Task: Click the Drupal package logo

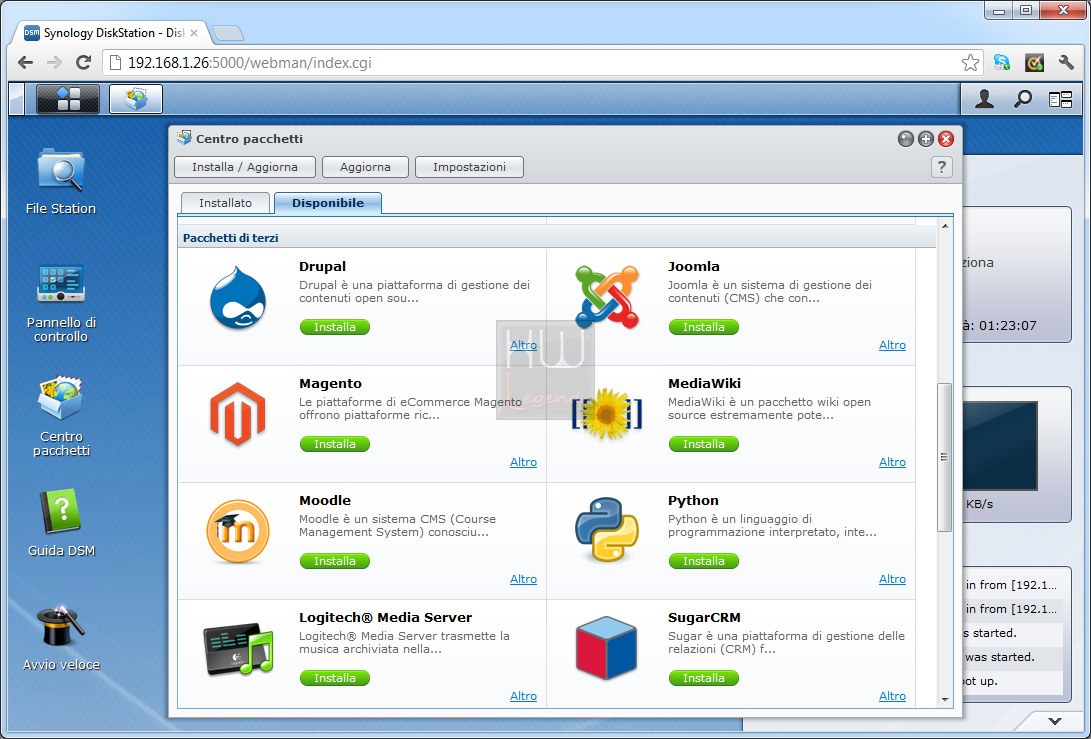Action: pyautogui.click(x=238, y=298)
